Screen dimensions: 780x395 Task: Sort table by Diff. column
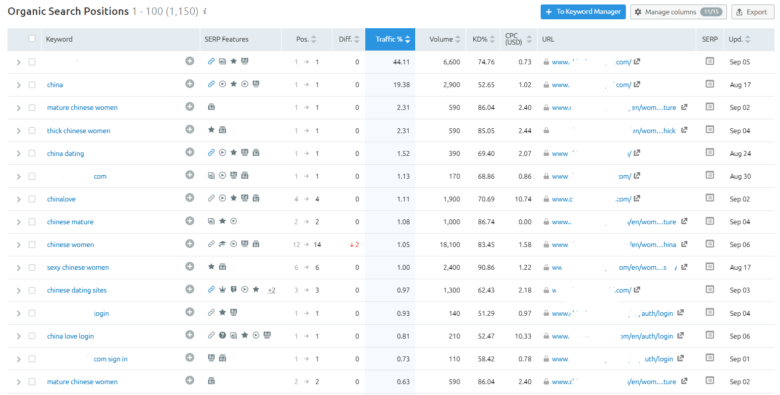(x=349, y=39)
